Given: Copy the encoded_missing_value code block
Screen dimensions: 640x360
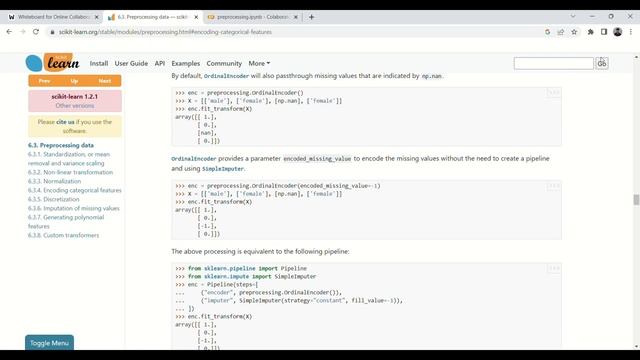Looking at the screenshot, I should pos(553,186).
